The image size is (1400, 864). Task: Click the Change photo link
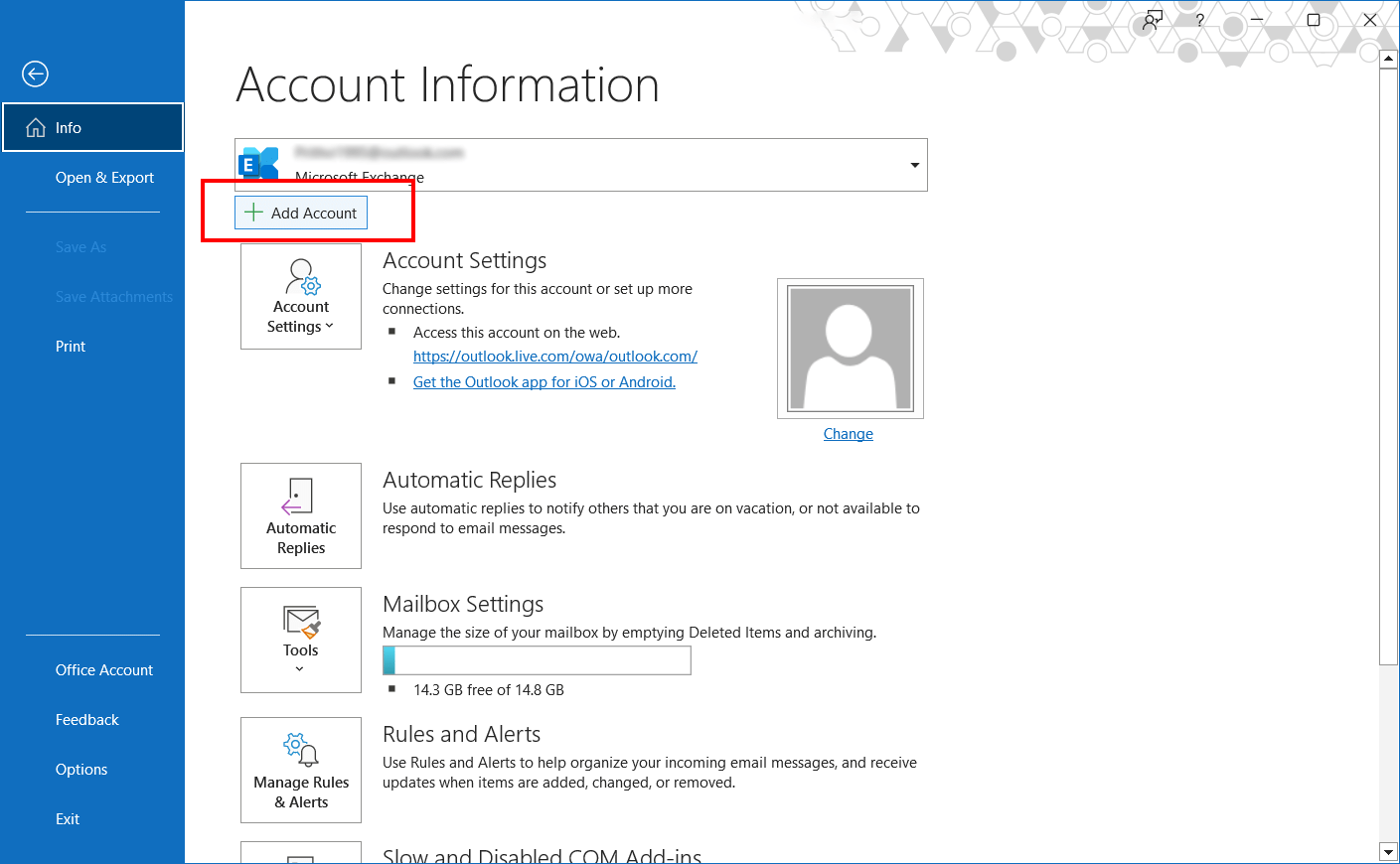point(849,434)
